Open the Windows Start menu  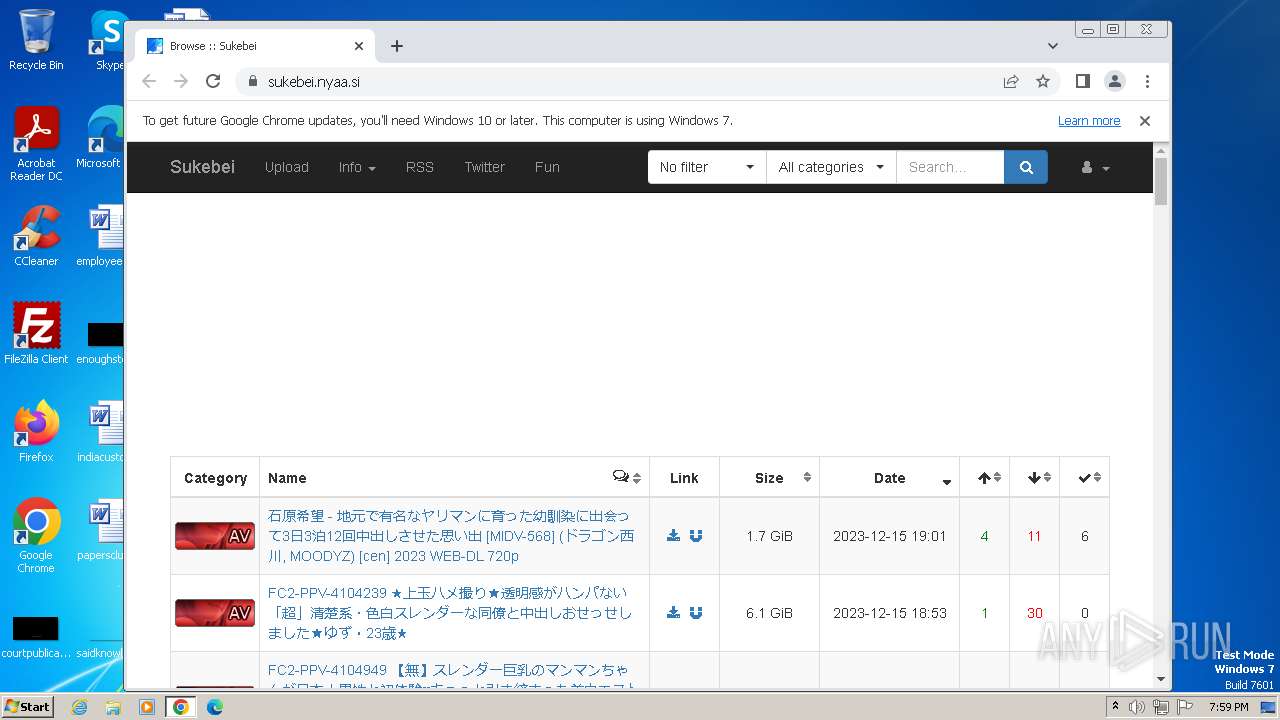click(x=27, y=706)
